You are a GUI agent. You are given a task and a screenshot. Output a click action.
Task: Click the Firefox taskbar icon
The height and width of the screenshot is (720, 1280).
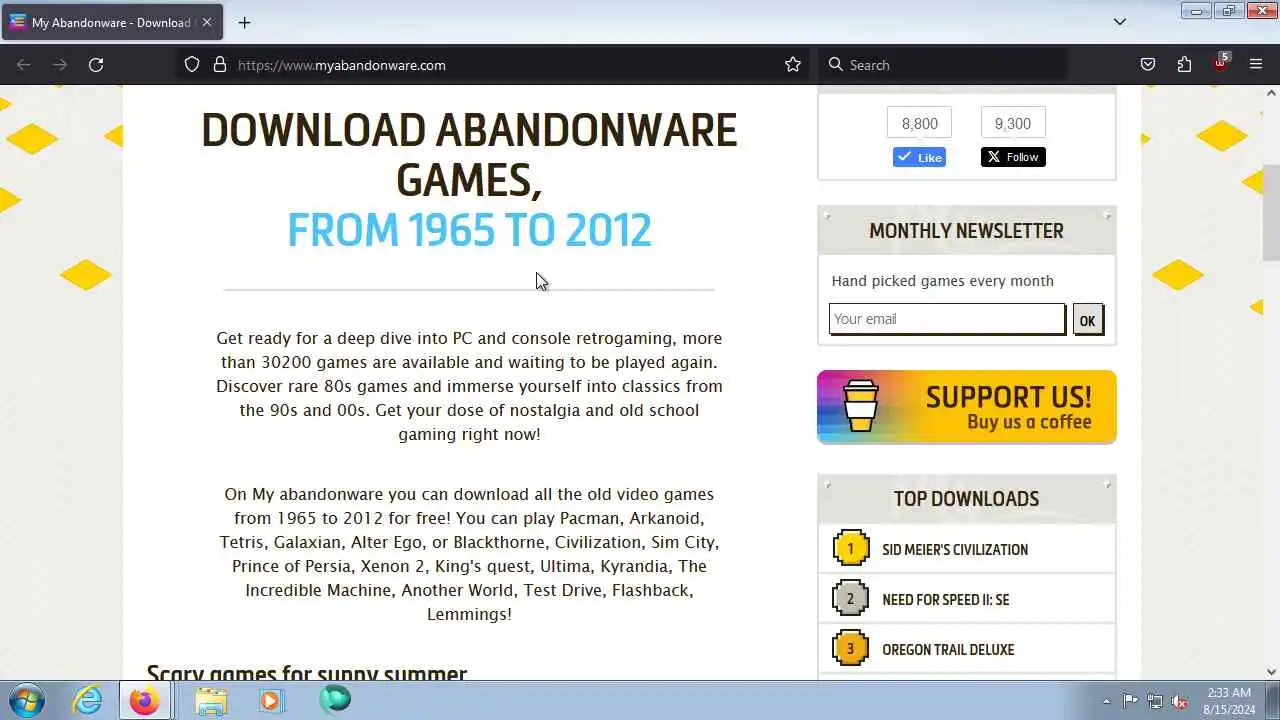point(144,701)
